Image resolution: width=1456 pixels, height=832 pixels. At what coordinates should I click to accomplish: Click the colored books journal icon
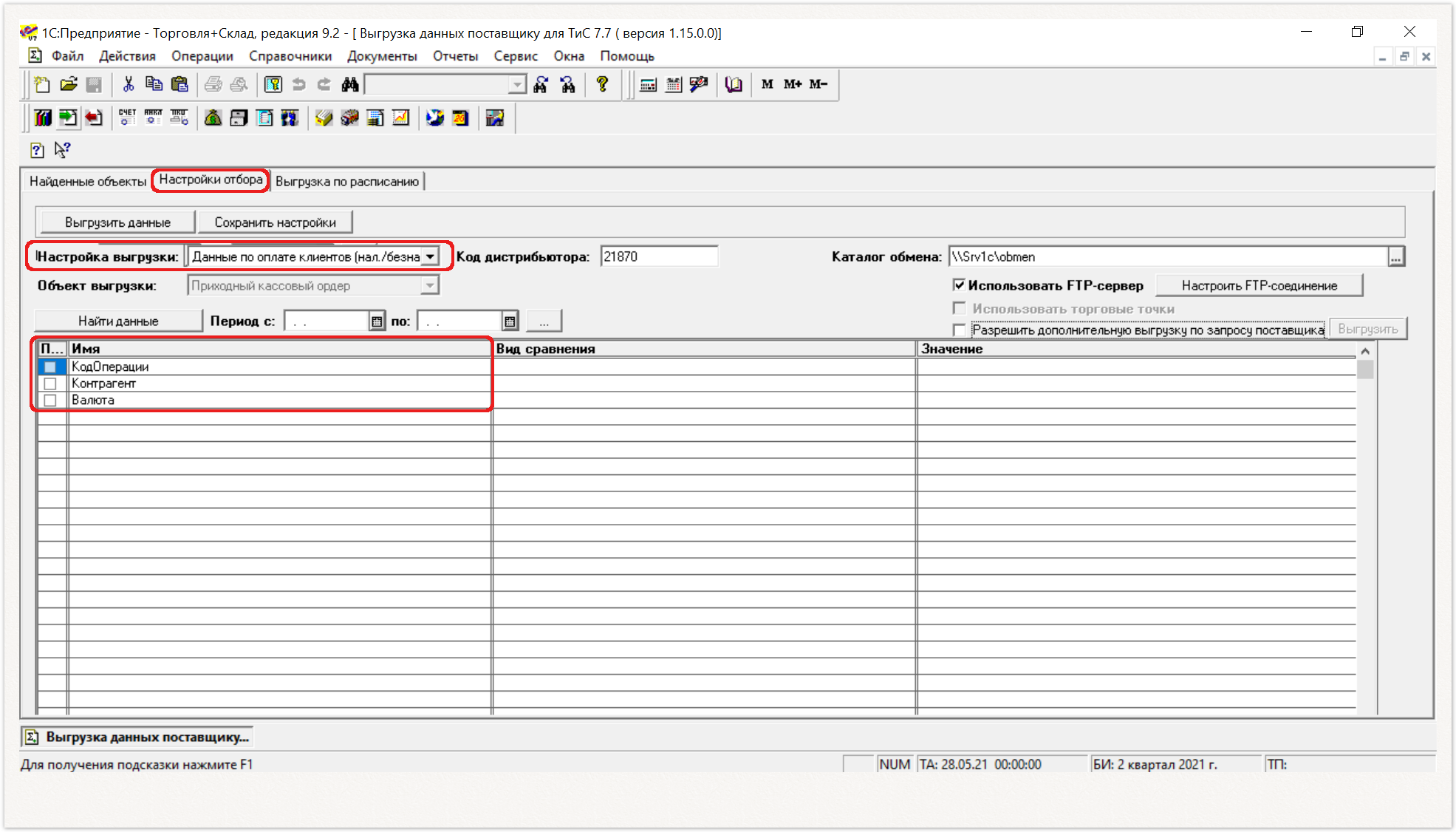(43, 117)
